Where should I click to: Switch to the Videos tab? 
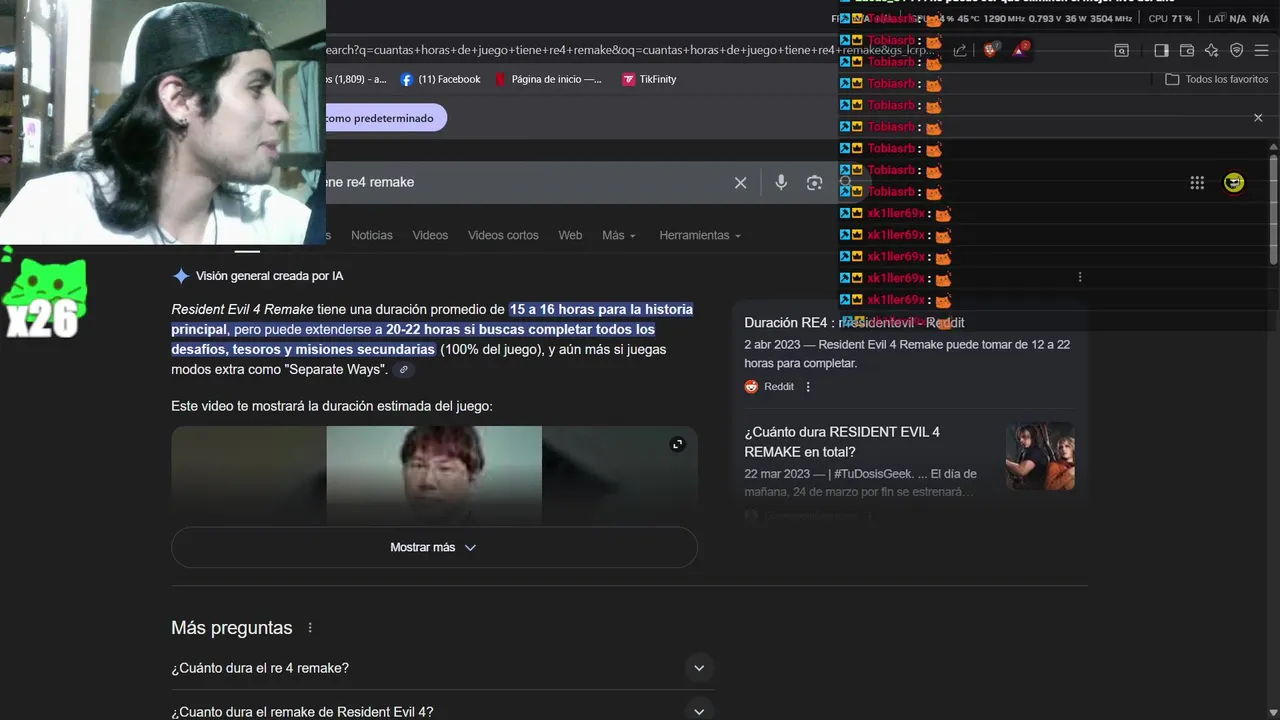[430, 235]
